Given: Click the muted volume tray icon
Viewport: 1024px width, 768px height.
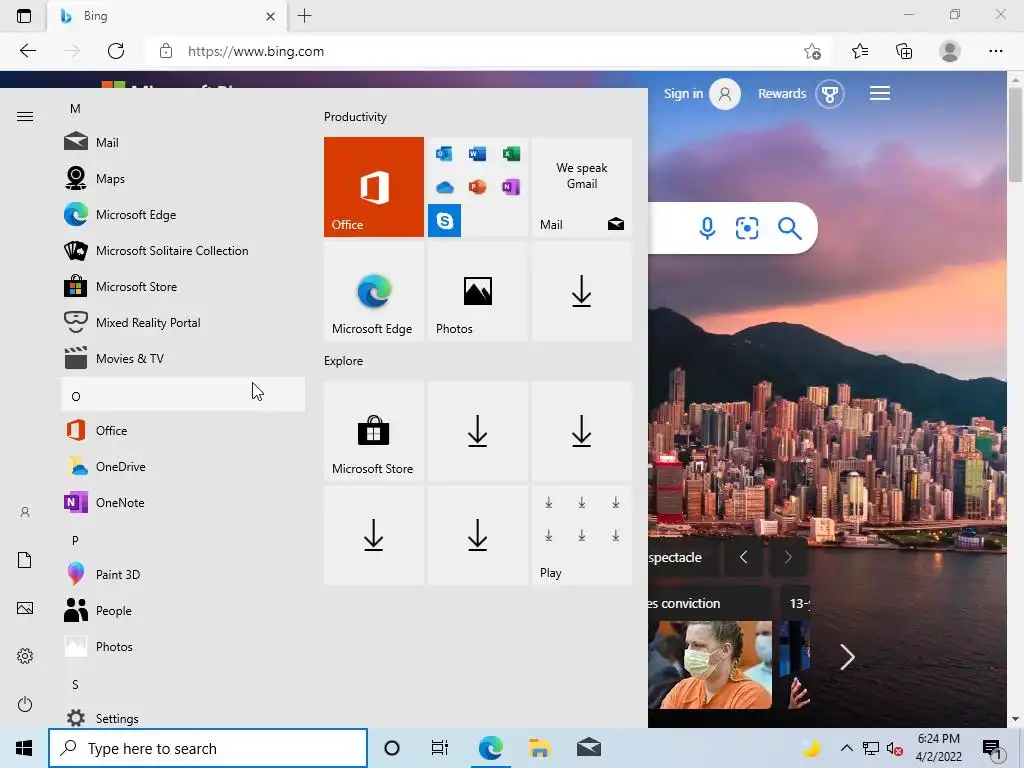Looking at the screenshot, I should [x=894, y=749].
